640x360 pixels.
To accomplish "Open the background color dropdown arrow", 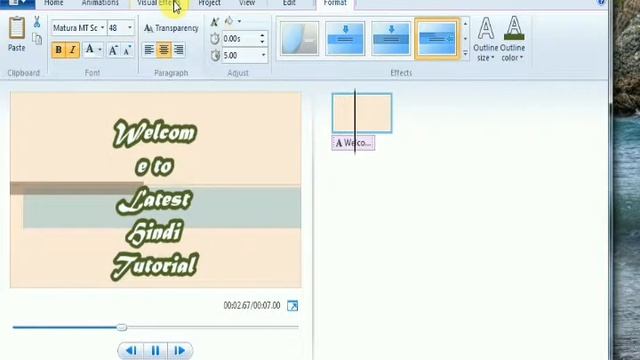I will [x=239, y=21].
